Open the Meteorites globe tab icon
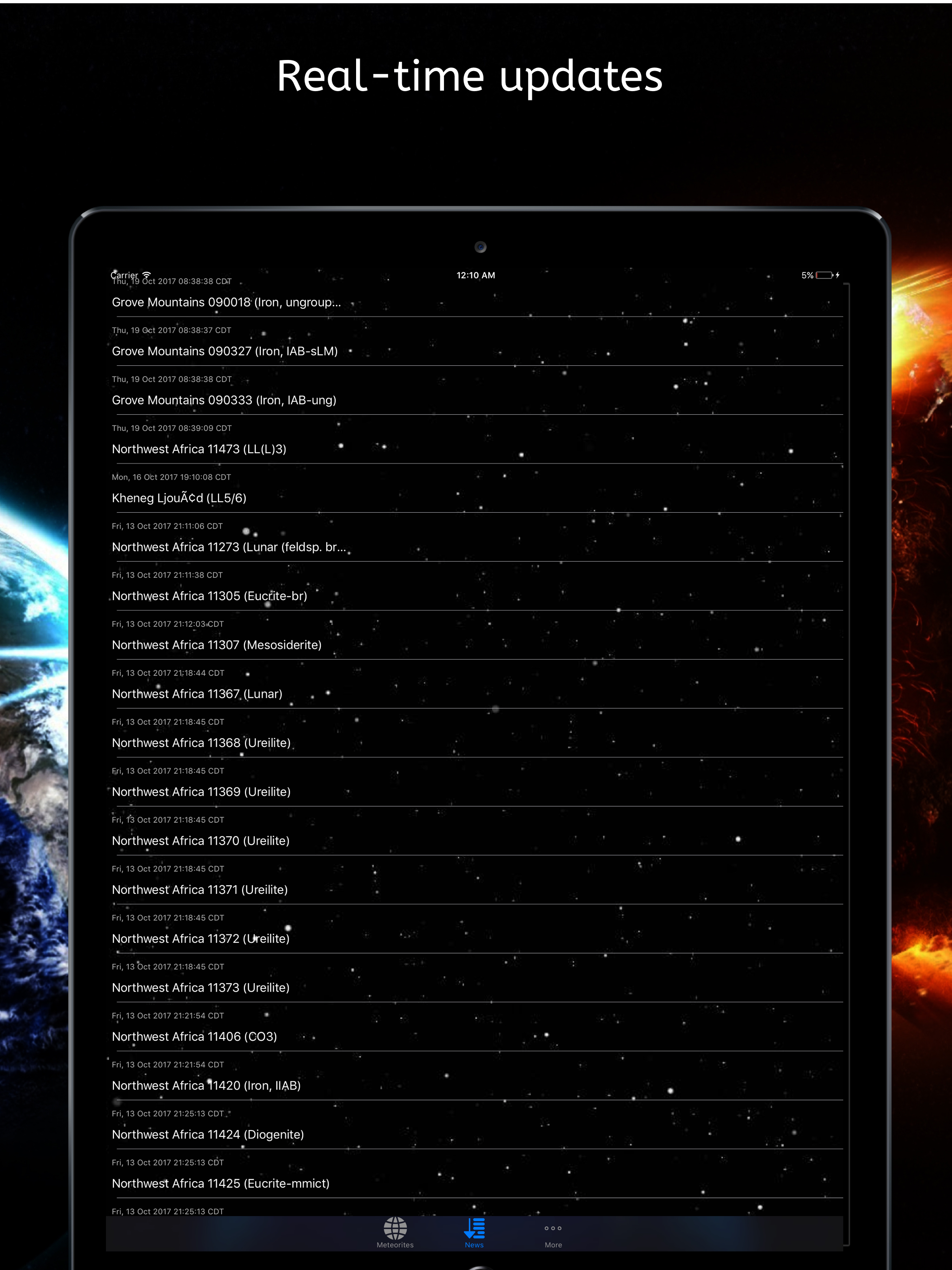The height and width of the screenshot is (1270, 952). coord(395,1229)
